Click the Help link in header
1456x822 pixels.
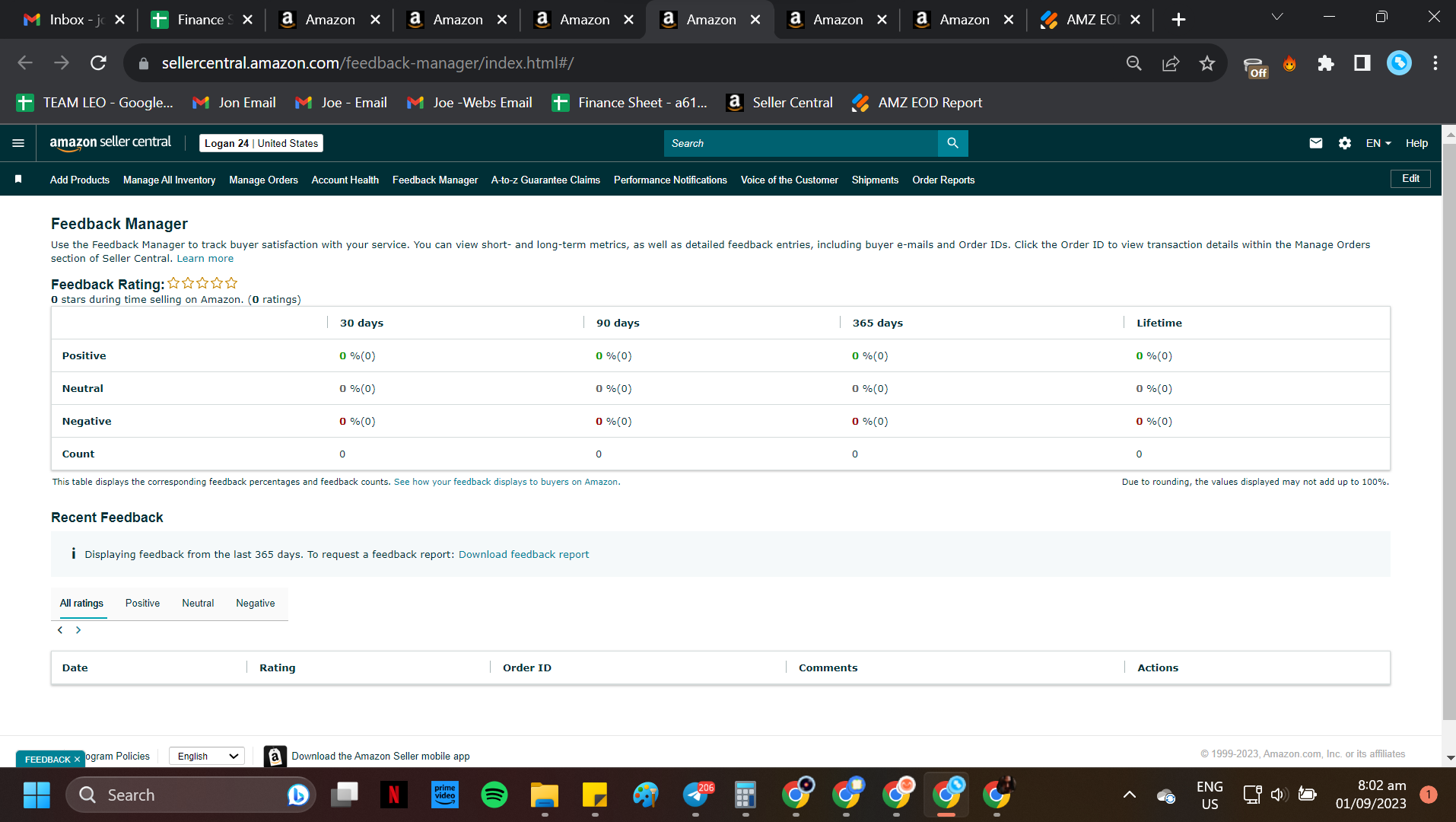[1416, 143]
